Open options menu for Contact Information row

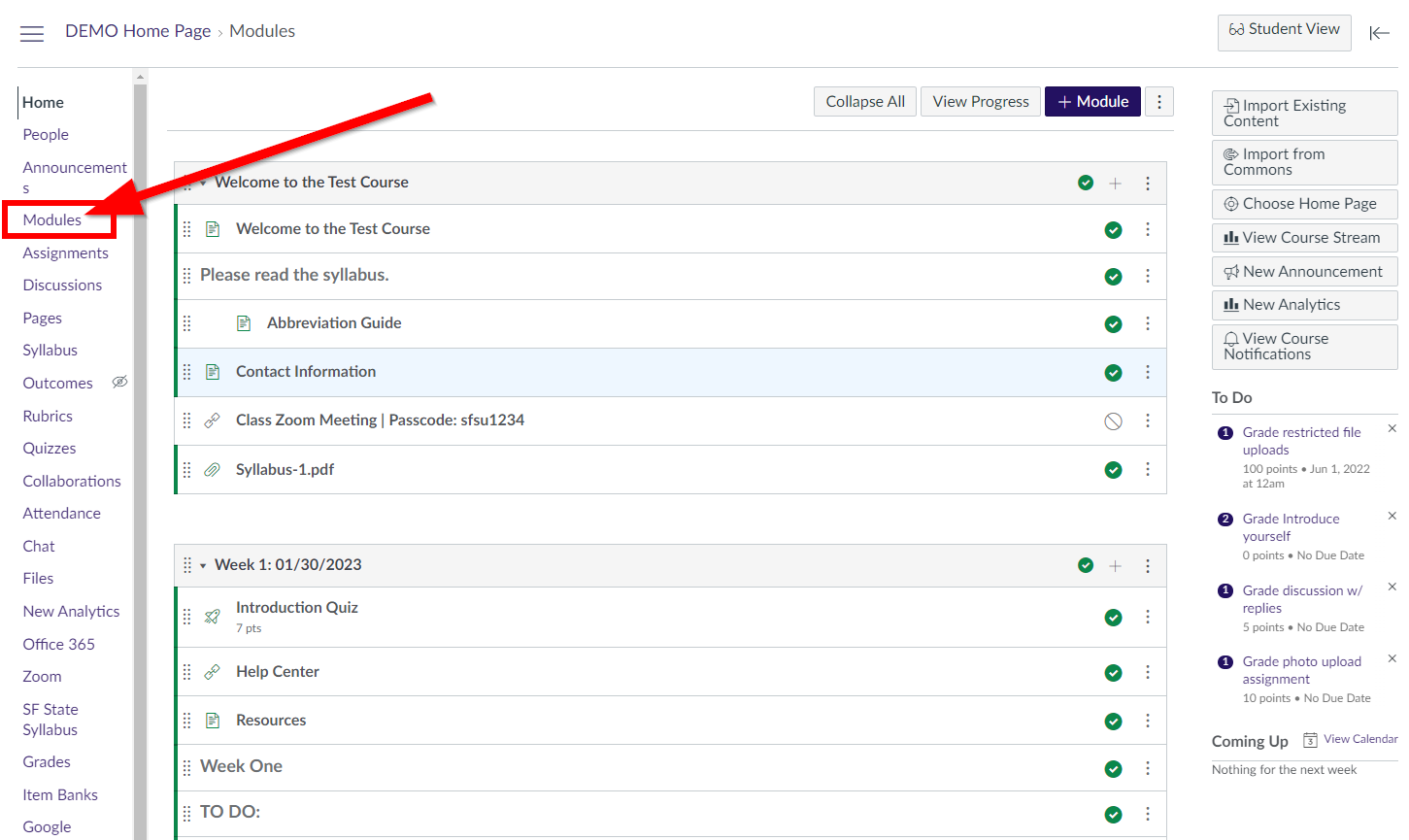[x=1147, y=372]
